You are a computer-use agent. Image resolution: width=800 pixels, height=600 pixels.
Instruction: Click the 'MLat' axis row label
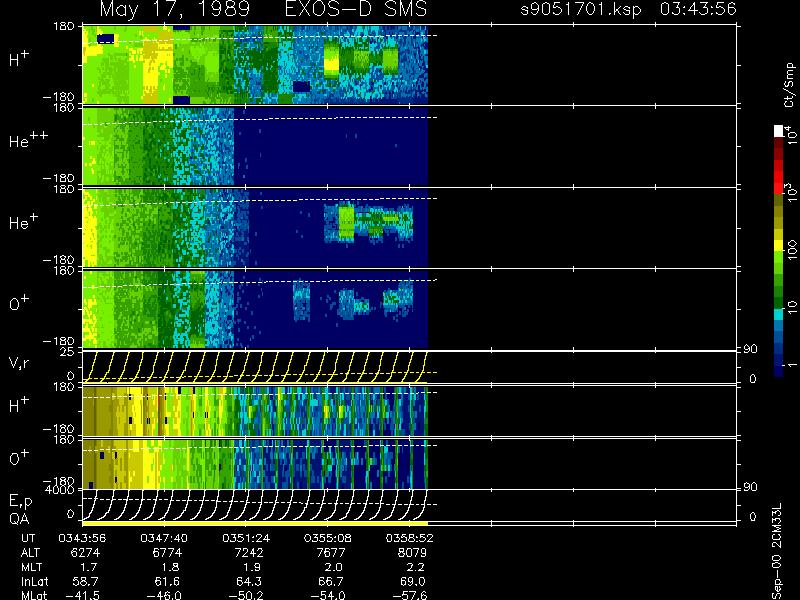34,595
